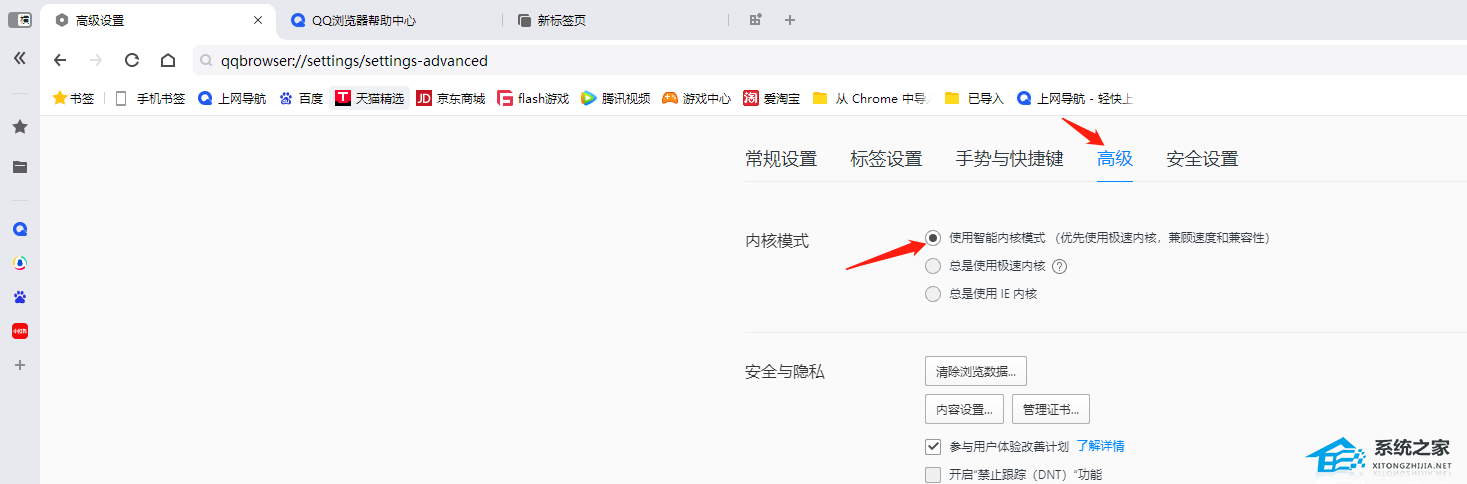Select 使用智能内核模式 radio button
The height and width of the screenshot is (484, 1467).
pos(933,238)
